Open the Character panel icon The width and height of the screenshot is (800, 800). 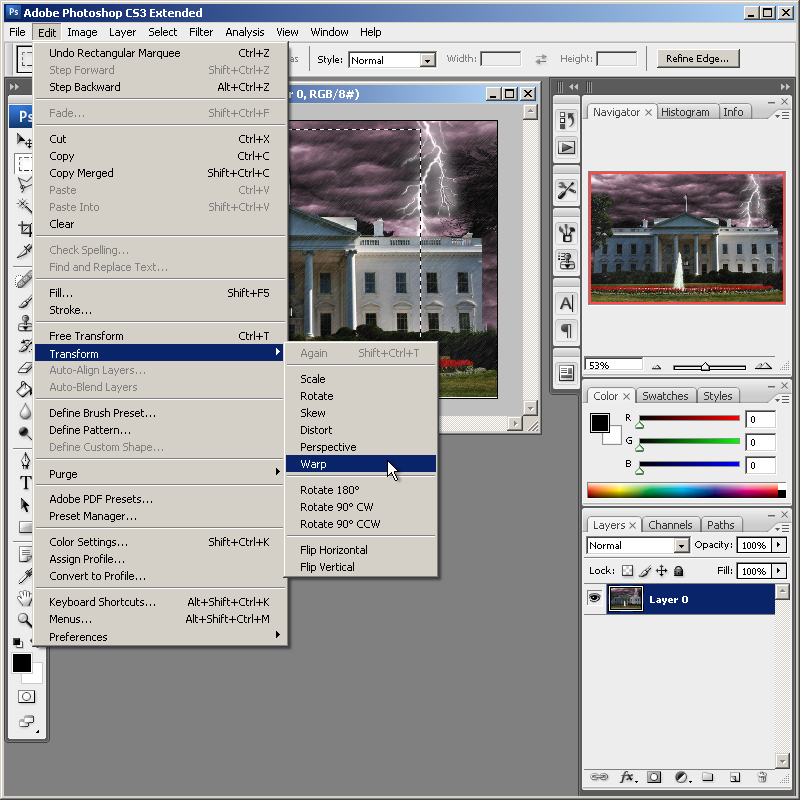click(566, 304)
